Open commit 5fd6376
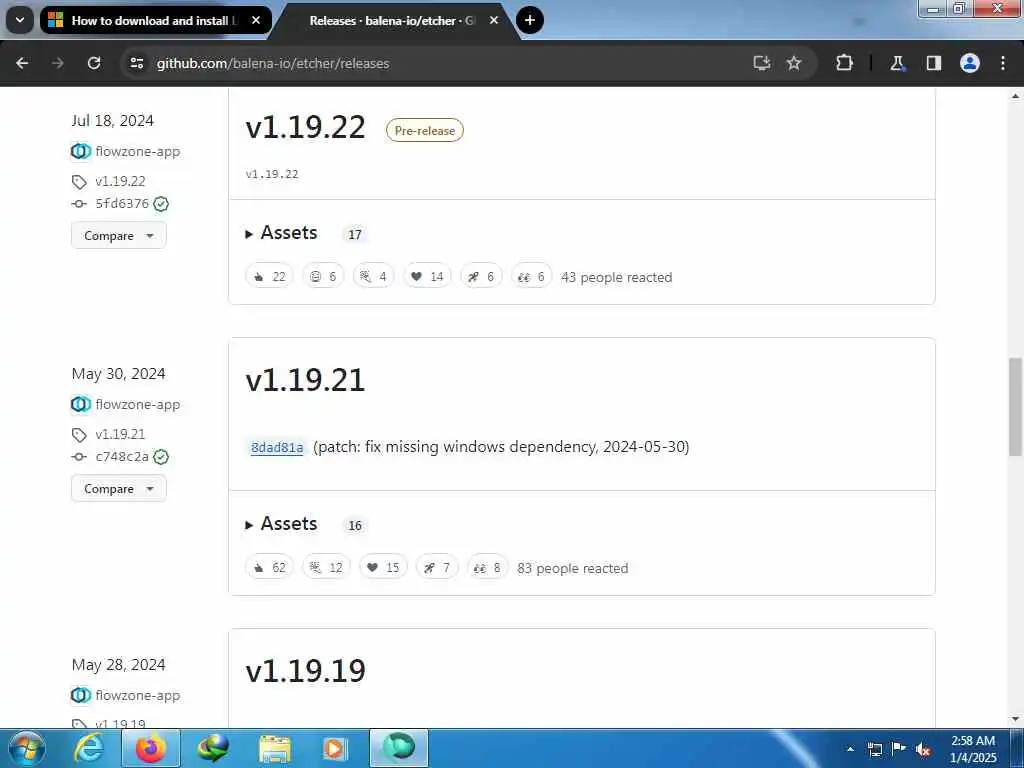 point(122,203)
